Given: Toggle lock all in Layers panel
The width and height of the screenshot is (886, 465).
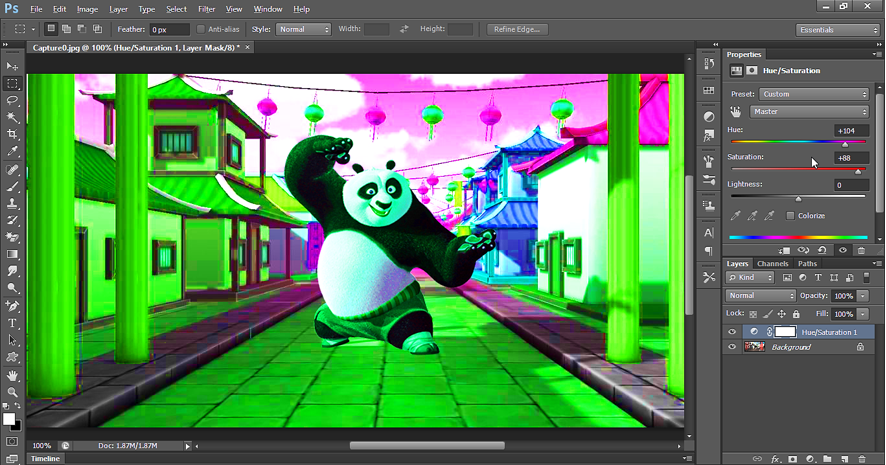Looking at the screenshot, I should click(796, 314).
